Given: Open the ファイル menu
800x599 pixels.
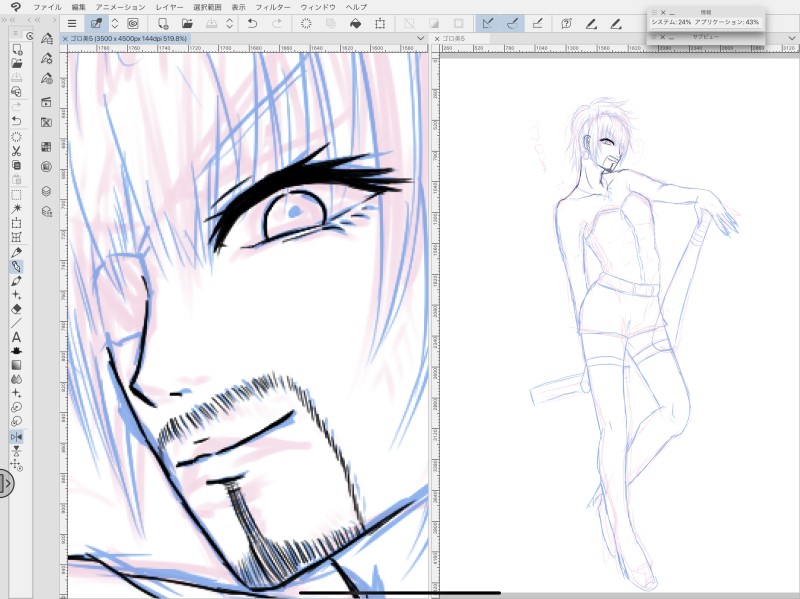Looking at the screenshot, I should tap(47, 7).
